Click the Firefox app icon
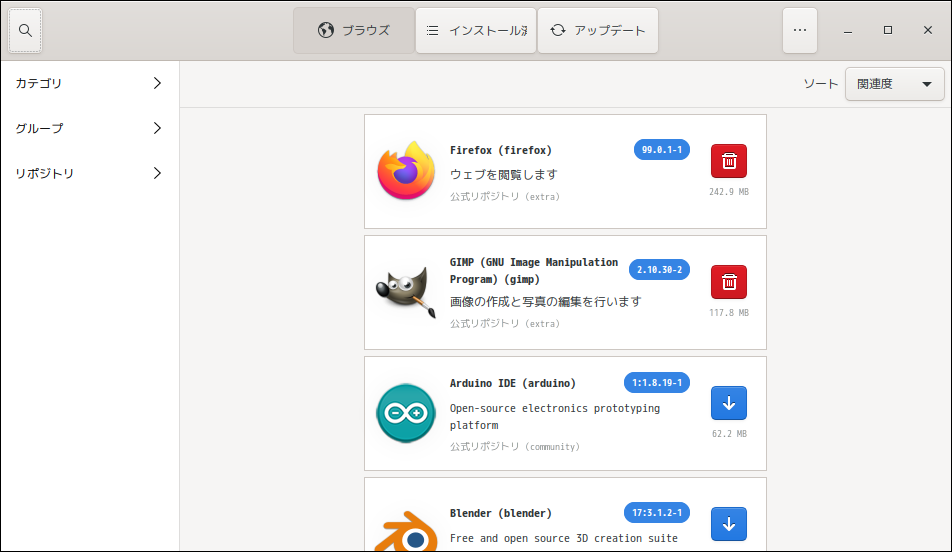 click(x=406, y=171)
